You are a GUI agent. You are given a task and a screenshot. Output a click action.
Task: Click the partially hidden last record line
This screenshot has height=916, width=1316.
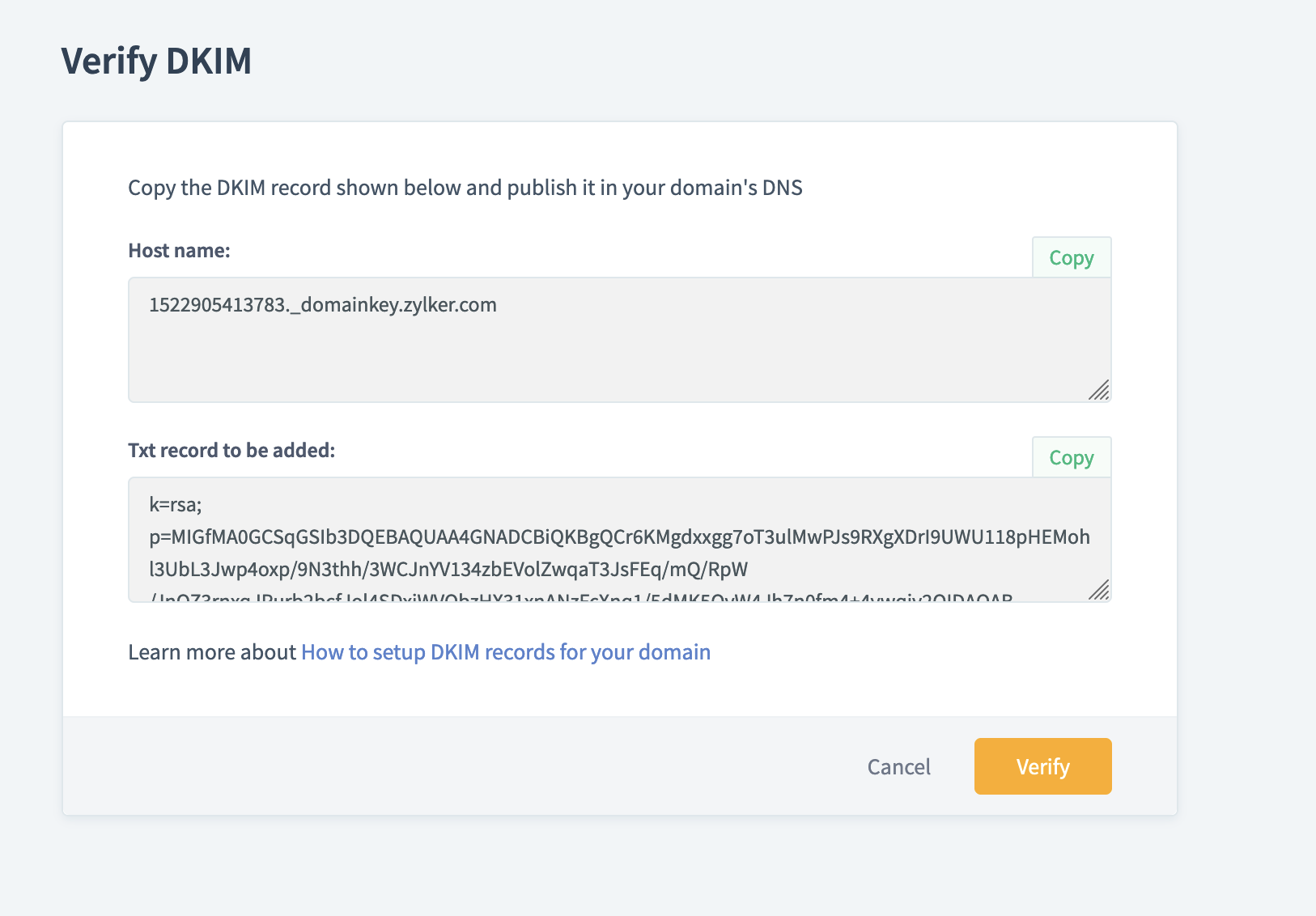(x=580, y=598)
